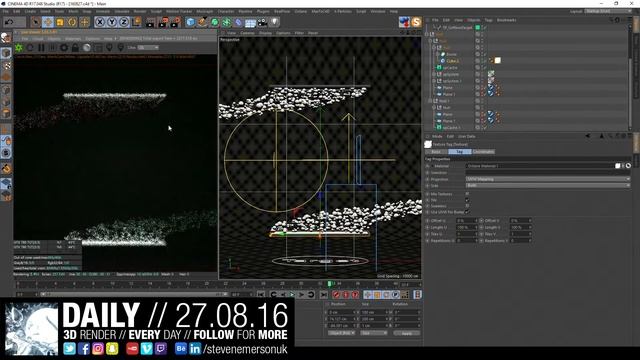
Task: Click the green Play forward button
Action: click(292, 294)
